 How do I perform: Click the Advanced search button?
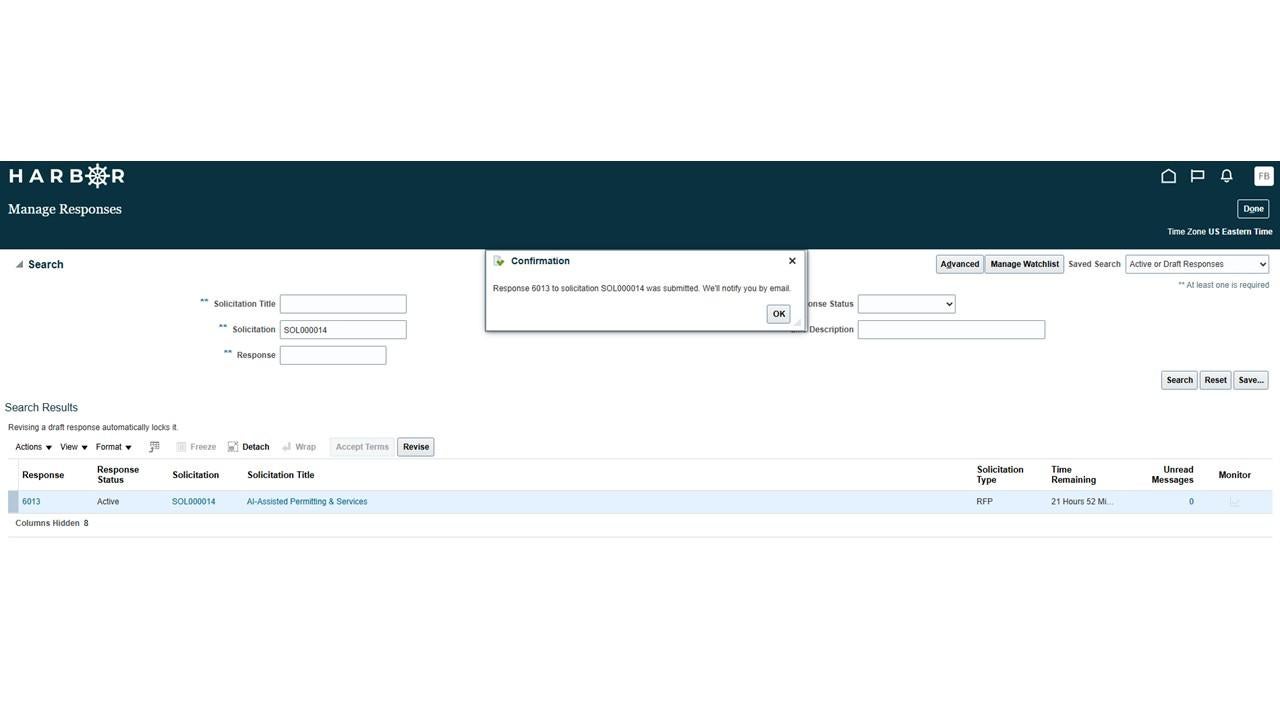click(x=959, y=264)
